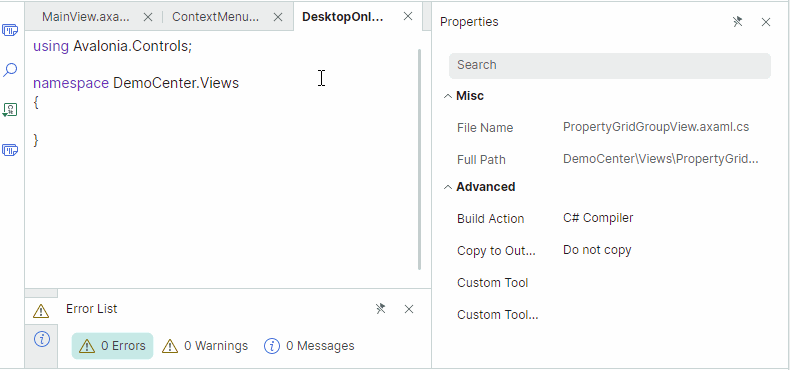Screen dimensions: 790x370
Task: Open the C# Compiler build action value
Action: pos(598,218)
